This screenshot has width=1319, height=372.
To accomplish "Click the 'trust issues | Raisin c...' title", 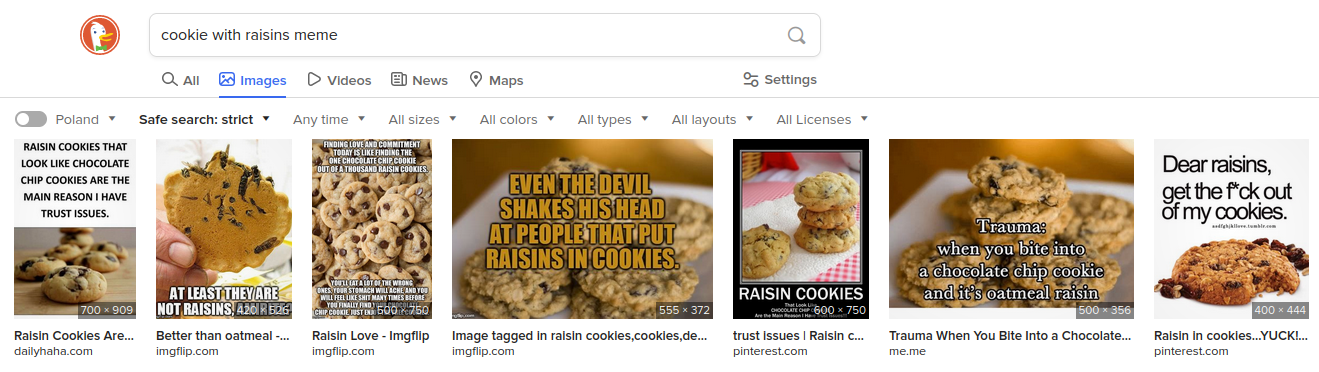I will pyautogui.click(x=799, y=336).
